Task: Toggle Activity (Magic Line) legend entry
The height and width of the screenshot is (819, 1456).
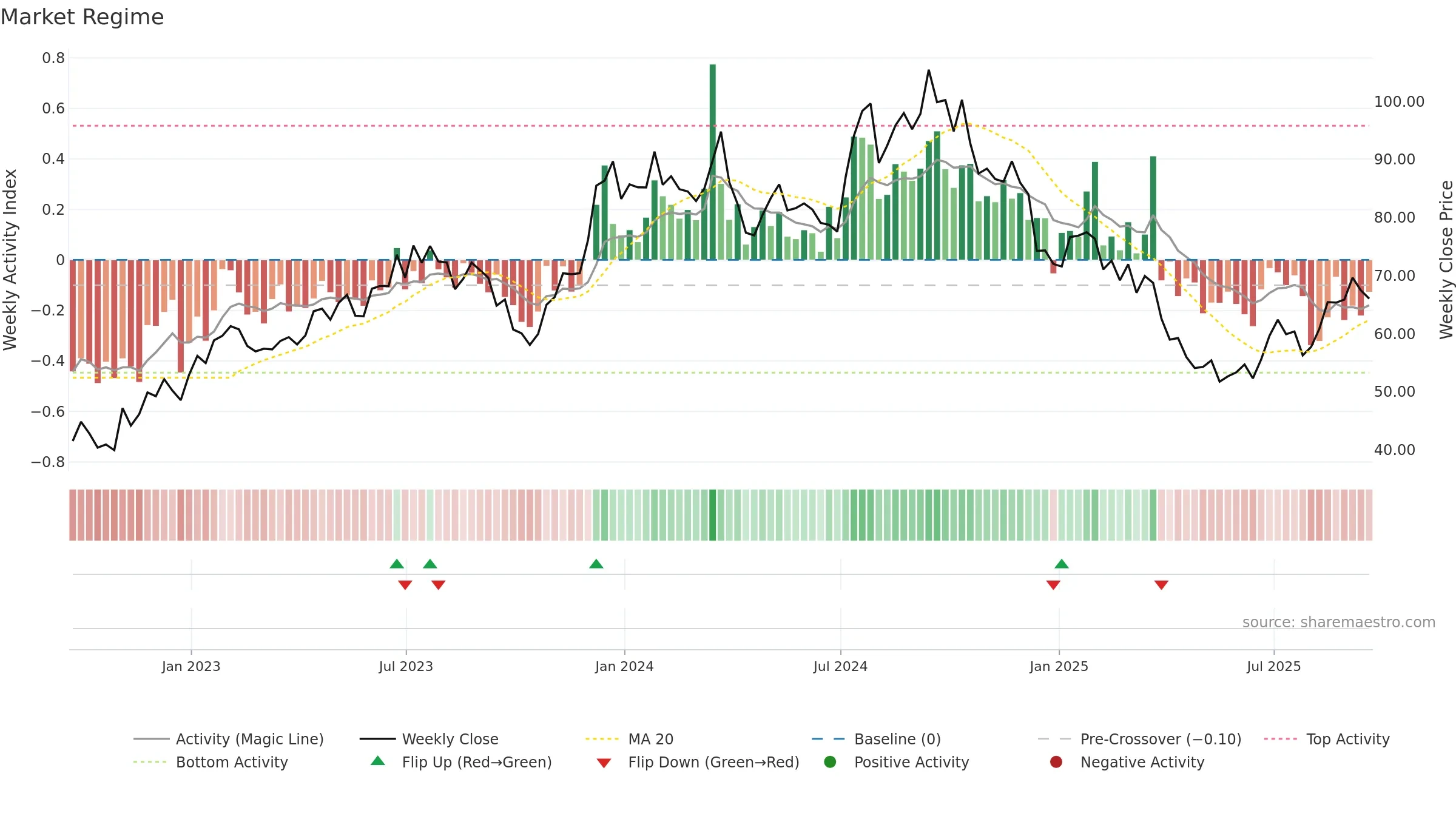Action: pyautogui.click(x=229, y=739)
